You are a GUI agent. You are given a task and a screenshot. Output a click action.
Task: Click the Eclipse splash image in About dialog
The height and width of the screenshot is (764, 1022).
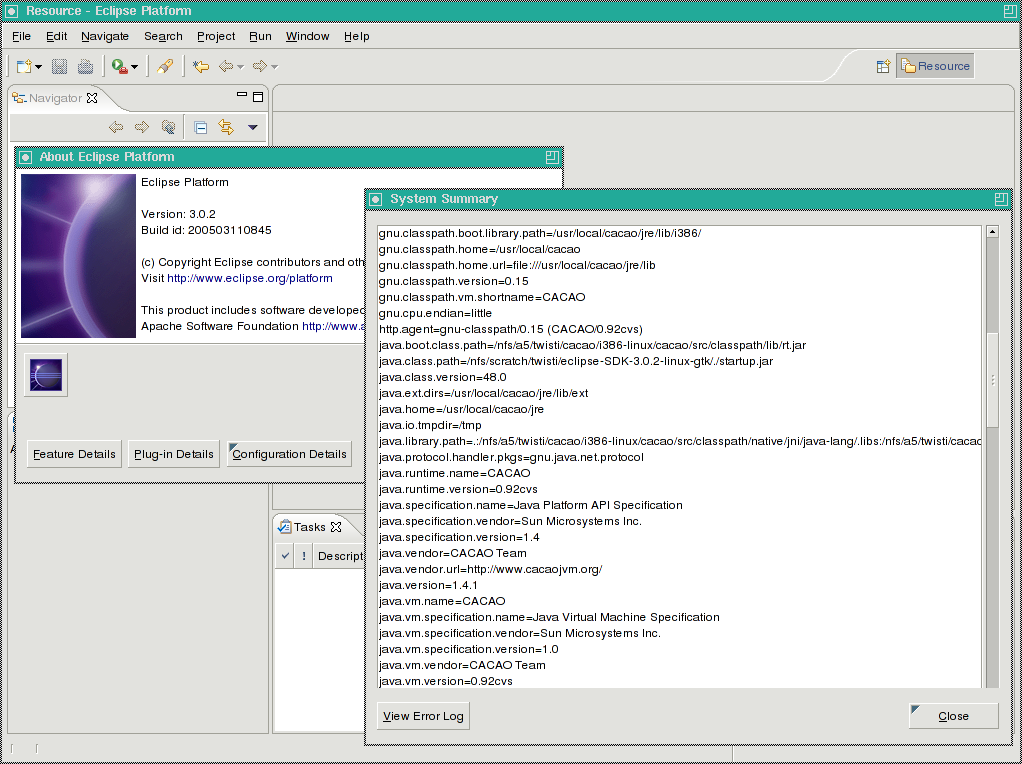pyautogui.click(x=78, y=256)
